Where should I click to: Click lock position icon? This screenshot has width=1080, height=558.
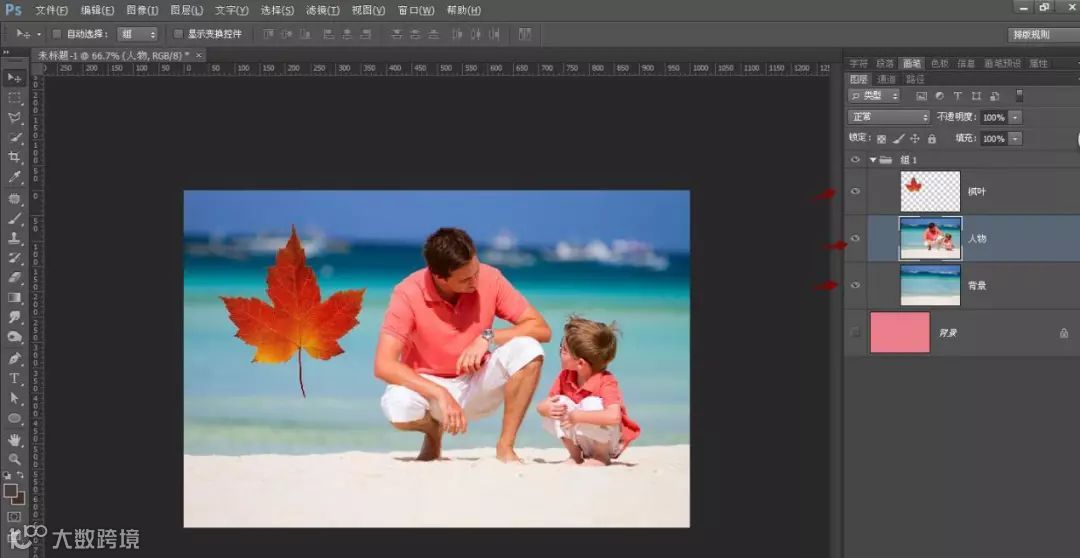pos(915,138)
